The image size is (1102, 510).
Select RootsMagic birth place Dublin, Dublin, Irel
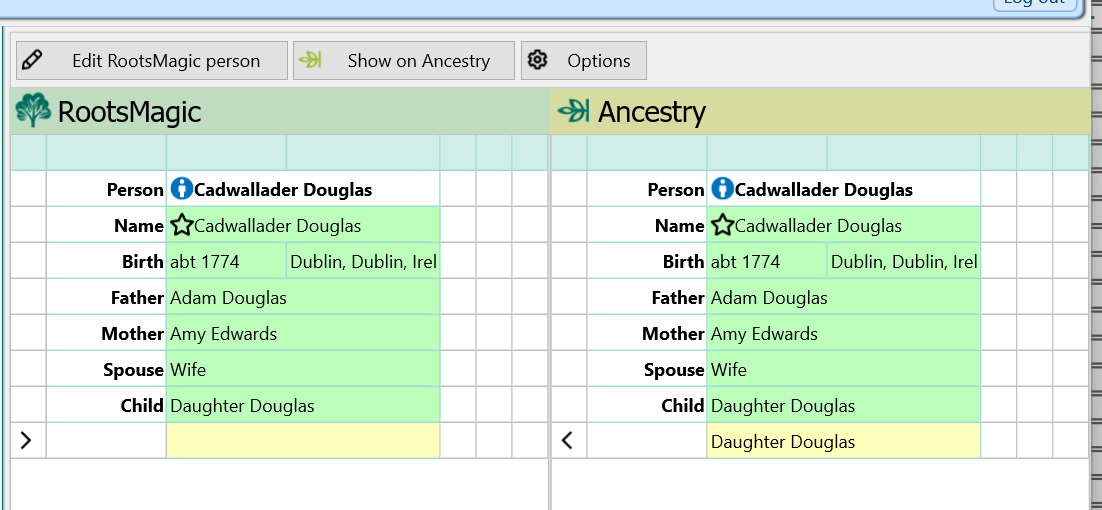coord(363,261)
